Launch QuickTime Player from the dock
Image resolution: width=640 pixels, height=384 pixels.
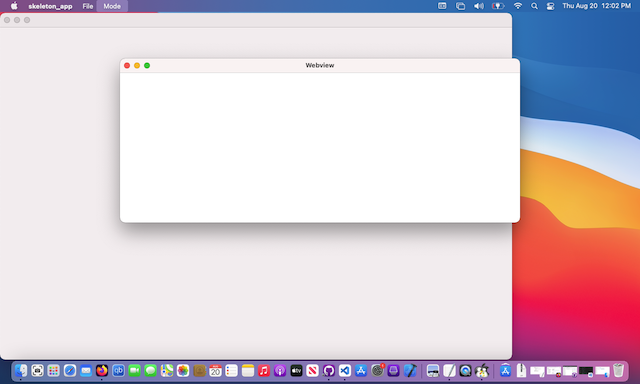465,371
